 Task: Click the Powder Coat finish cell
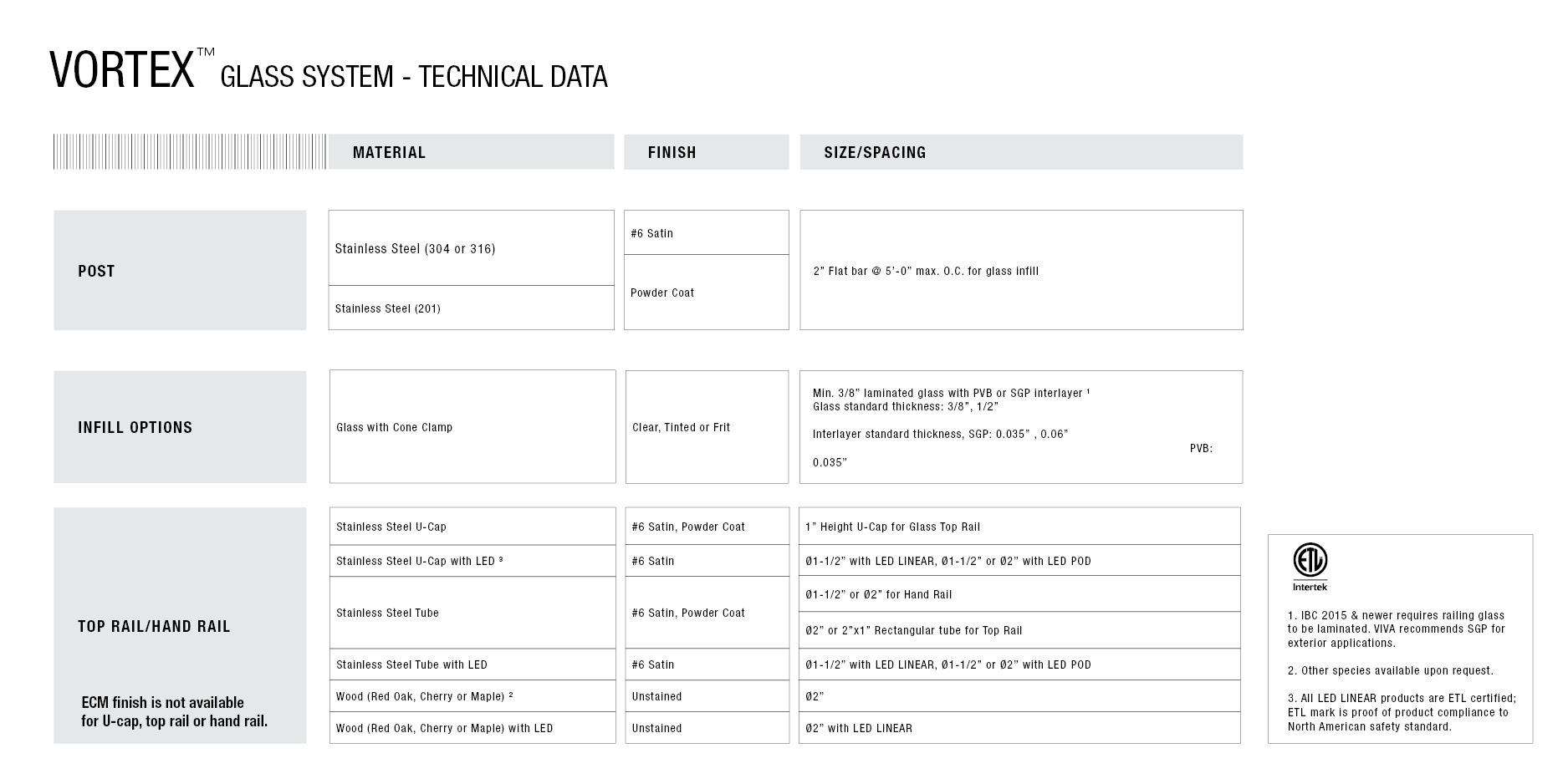tap(707, 293)
